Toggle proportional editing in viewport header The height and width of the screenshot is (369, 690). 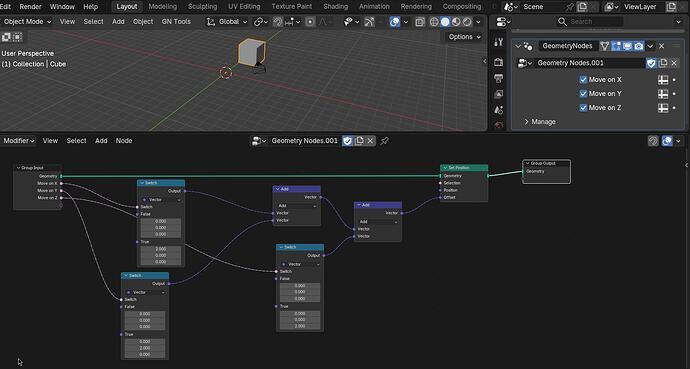(x=310, y=22)
